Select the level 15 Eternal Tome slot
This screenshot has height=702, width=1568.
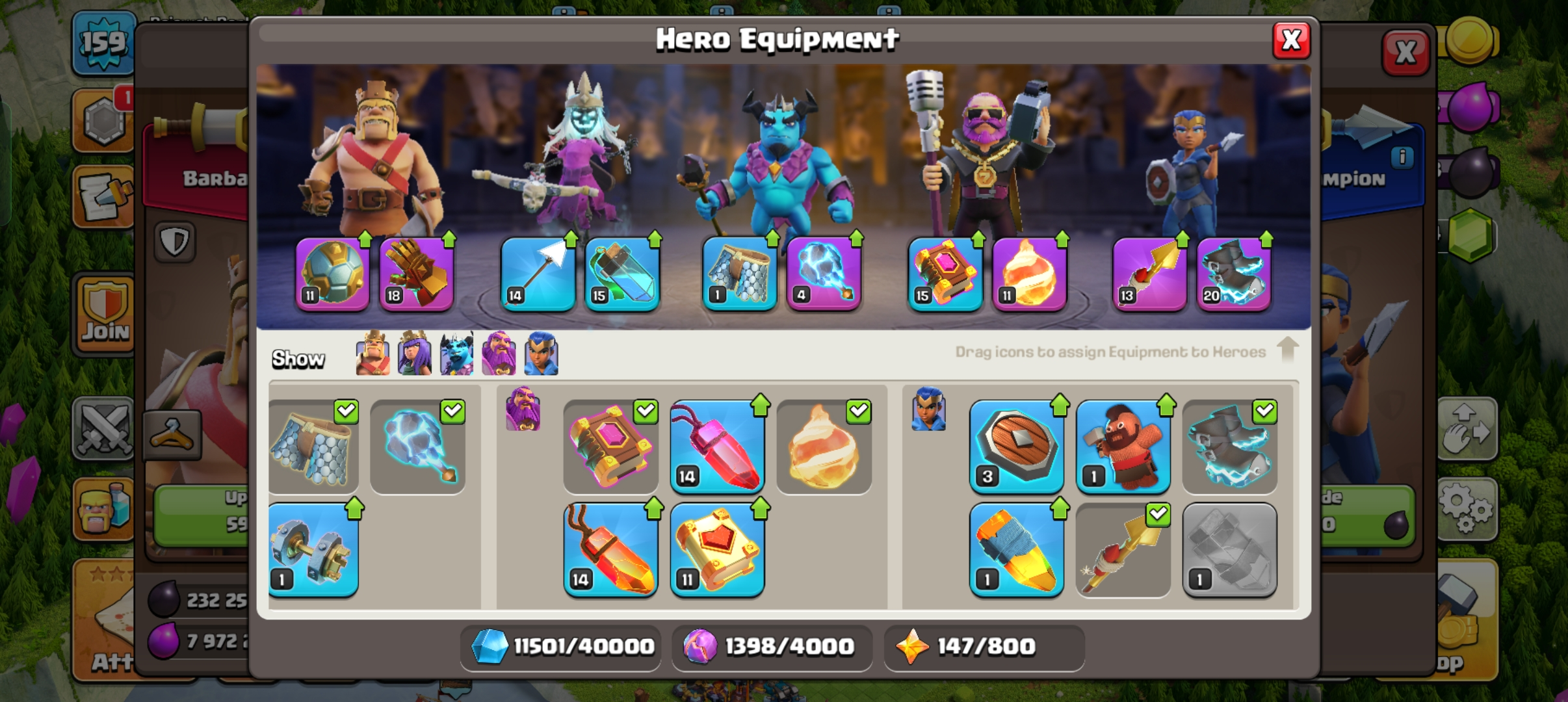(x=945, y=274)
